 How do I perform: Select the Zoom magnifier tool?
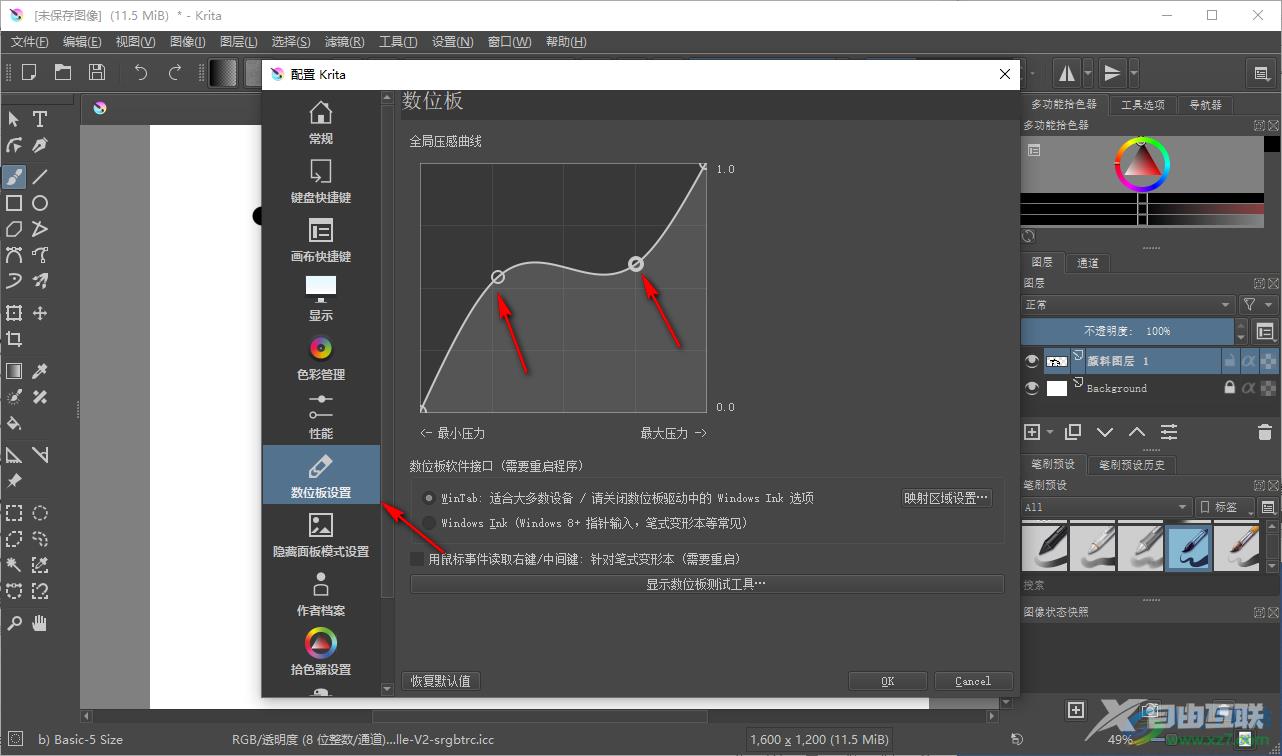point(14,623)
